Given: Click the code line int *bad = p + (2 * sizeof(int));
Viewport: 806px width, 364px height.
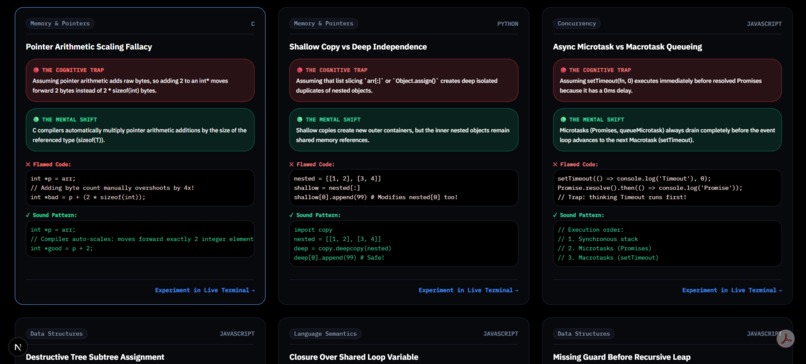Looking at the screenshot, I should pyautogui.click(x=88, y=197).
